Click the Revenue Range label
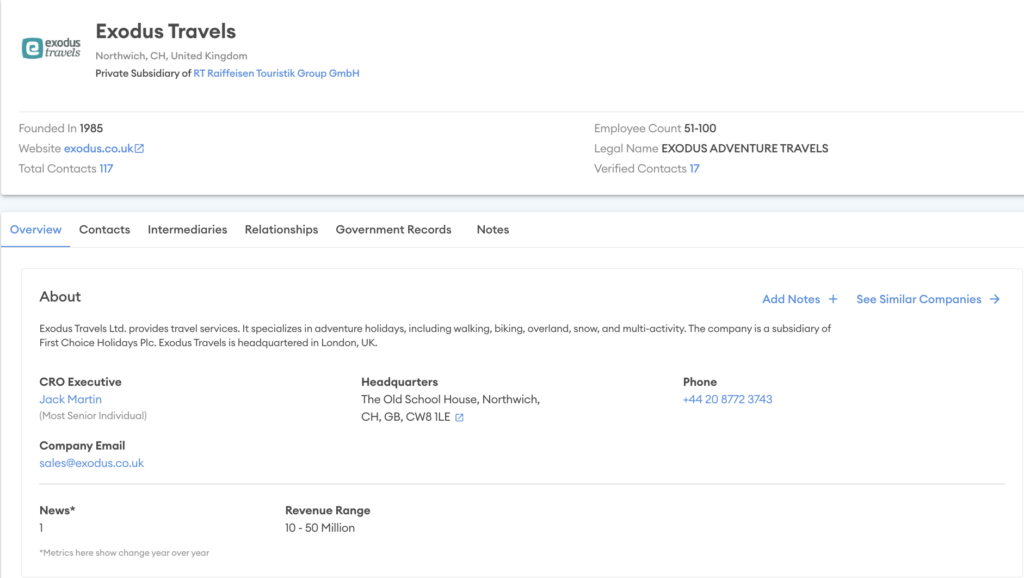1024x578 pixels. coord(328,510)
